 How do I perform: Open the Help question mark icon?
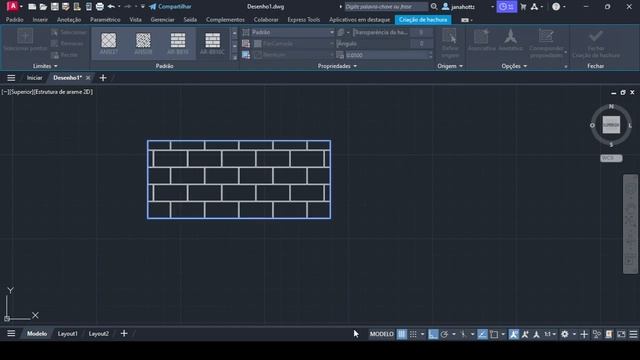click(x=556, y=7)
